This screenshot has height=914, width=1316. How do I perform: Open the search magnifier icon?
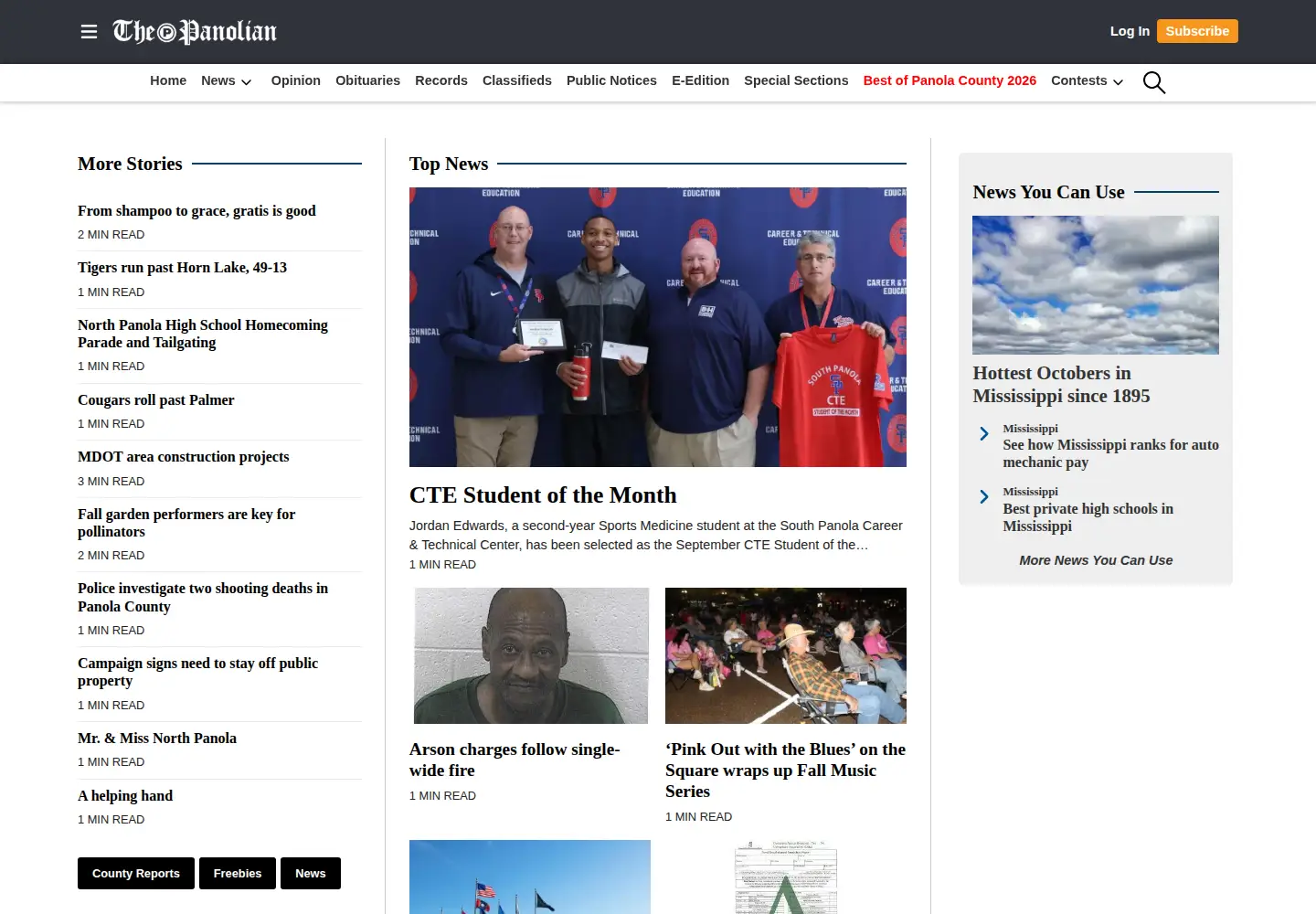1154,82
